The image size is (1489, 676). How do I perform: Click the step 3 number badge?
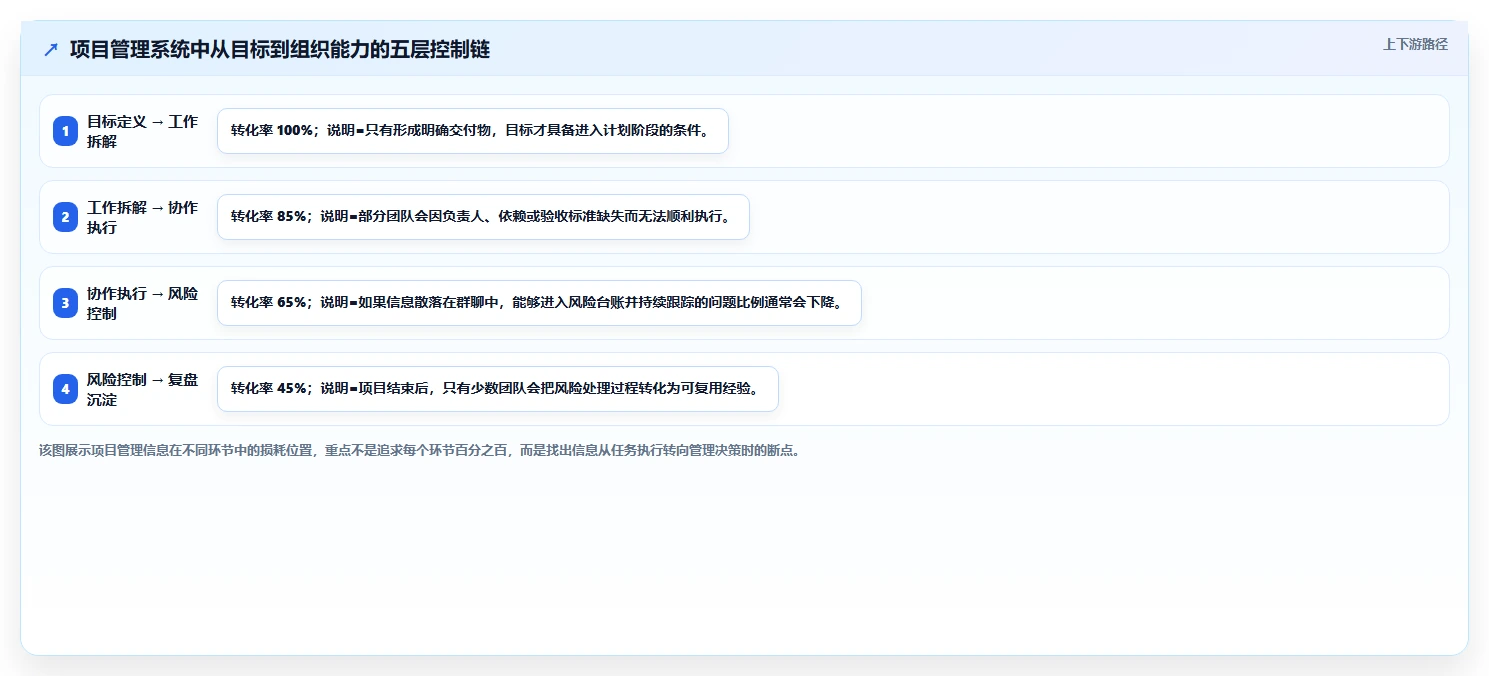(66, 303)
